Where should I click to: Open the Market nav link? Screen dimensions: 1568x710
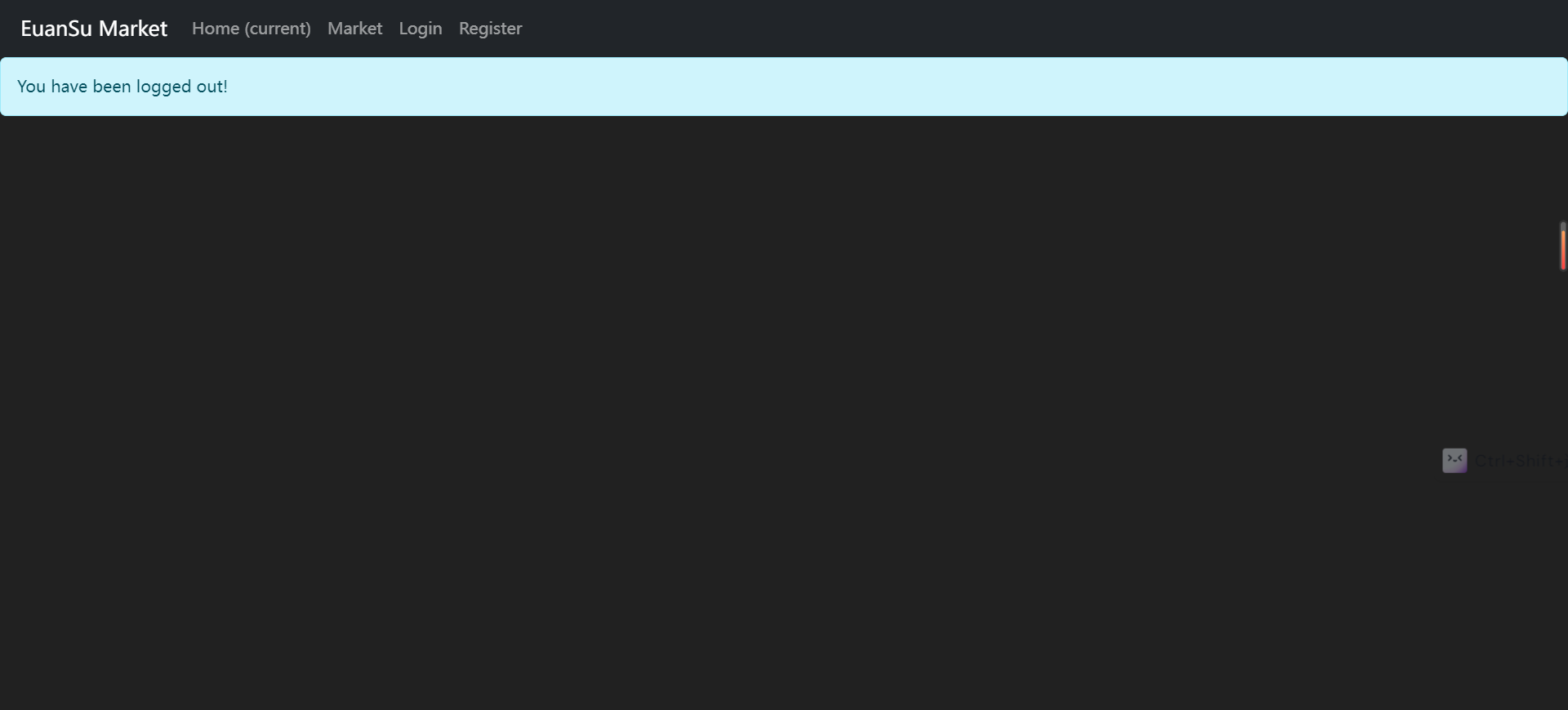[x=354, y=29]
